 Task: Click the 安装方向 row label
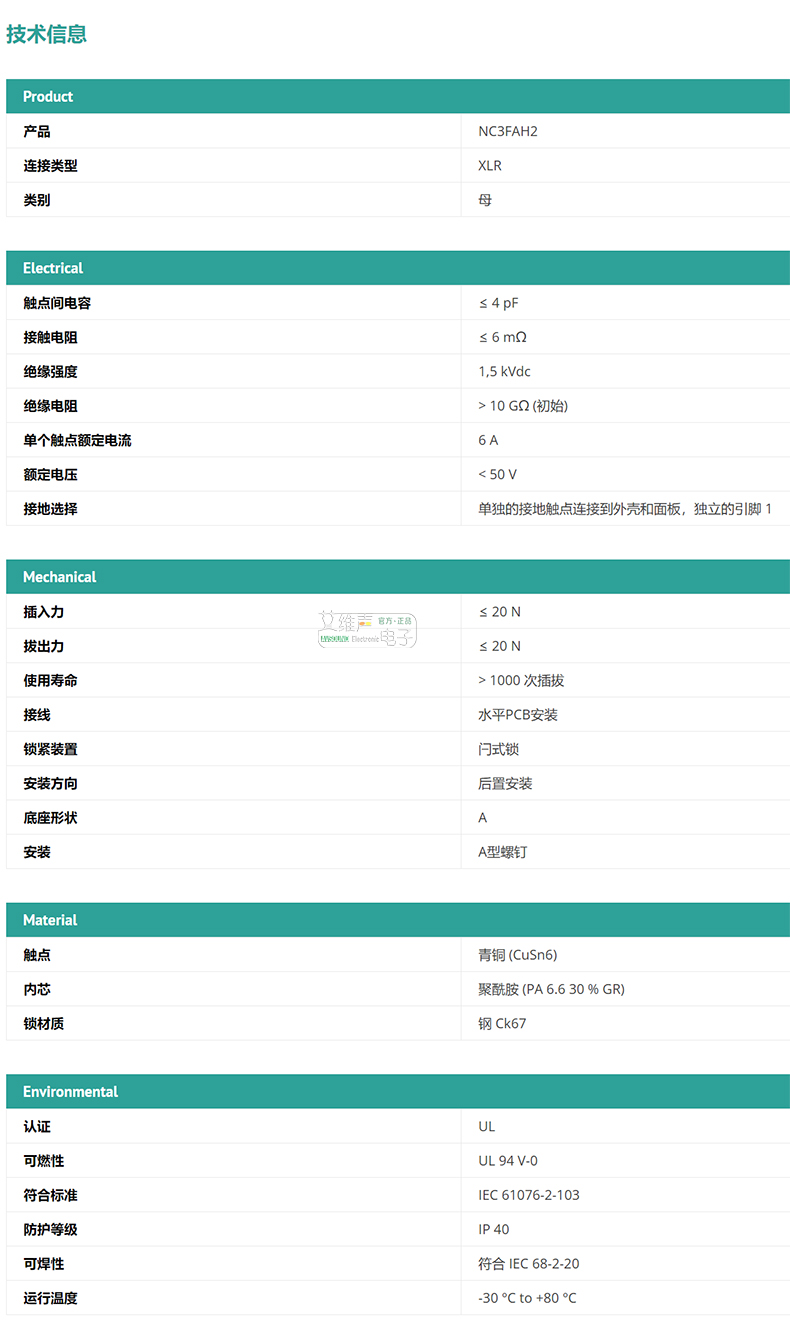point(50,783)
